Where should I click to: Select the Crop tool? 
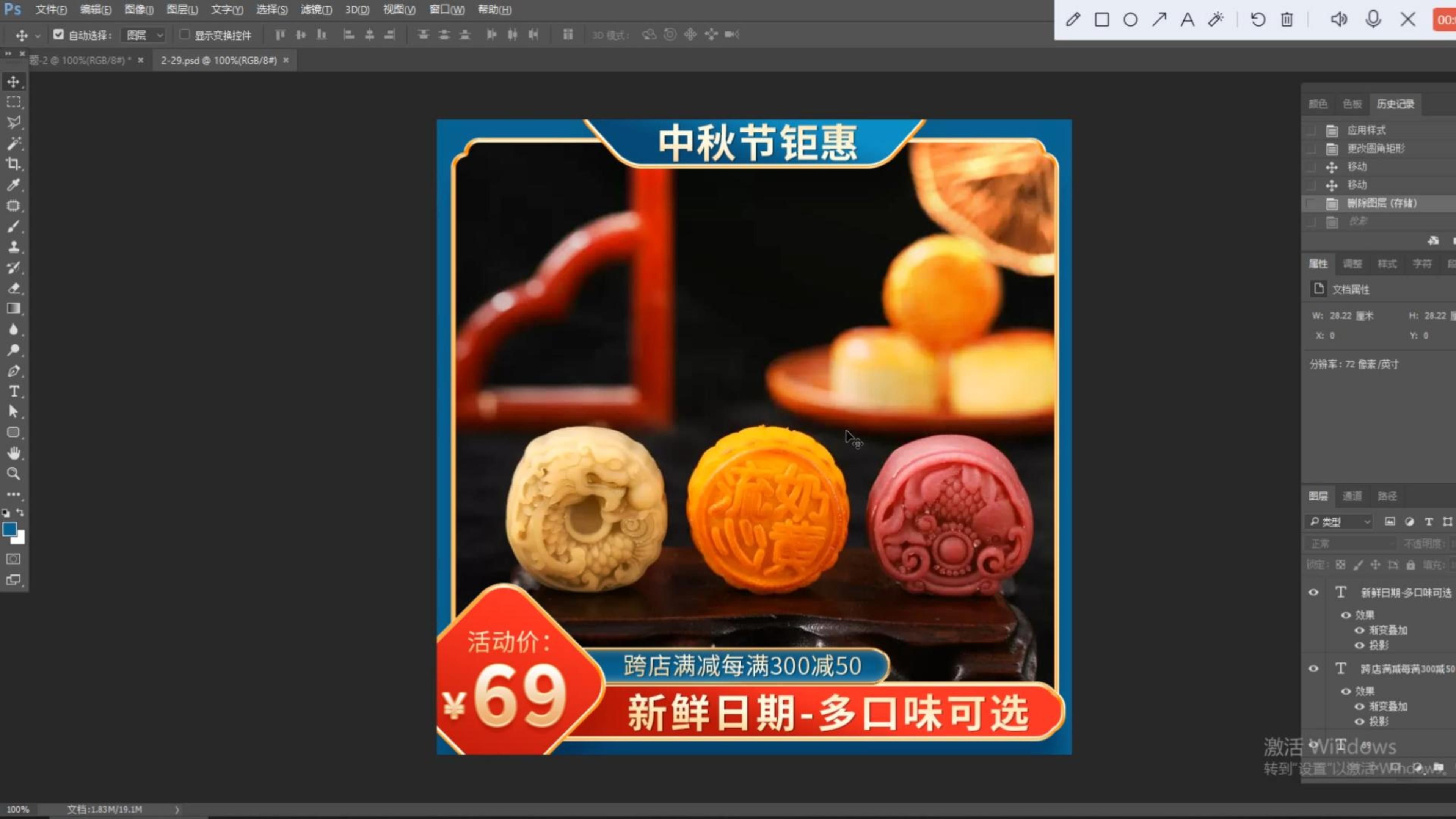click(x=14, y=164)
